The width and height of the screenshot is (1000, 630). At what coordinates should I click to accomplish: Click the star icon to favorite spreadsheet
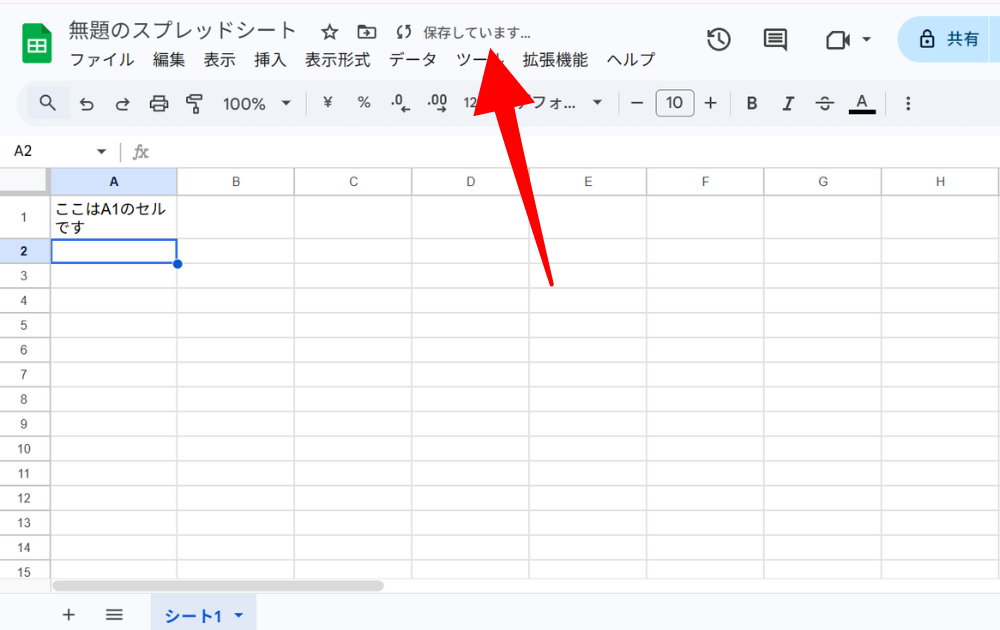click(330, 32)
